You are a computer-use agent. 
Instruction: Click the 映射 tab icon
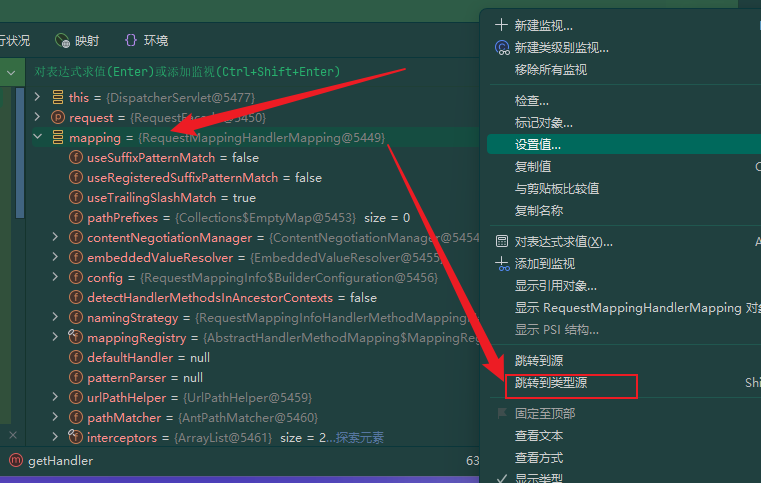click(x=62, y=41)
